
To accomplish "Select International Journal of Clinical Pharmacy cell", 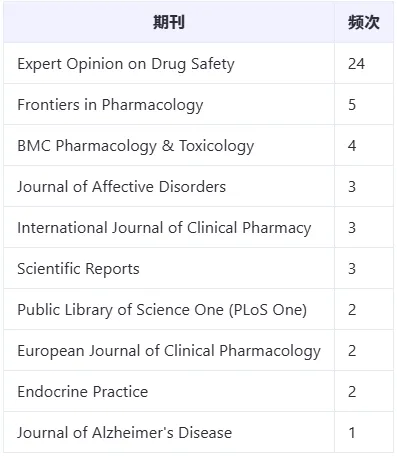I will 169,227.
